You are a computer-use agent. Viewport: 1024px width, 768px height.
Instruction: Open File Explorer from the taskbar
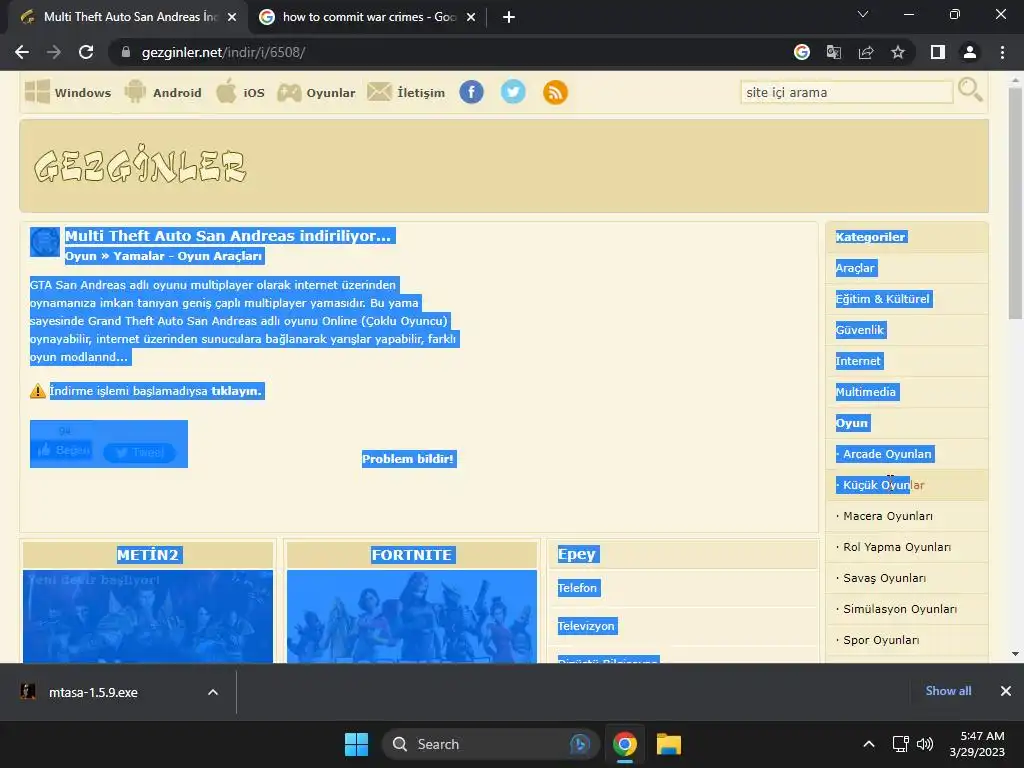point(669,744)
